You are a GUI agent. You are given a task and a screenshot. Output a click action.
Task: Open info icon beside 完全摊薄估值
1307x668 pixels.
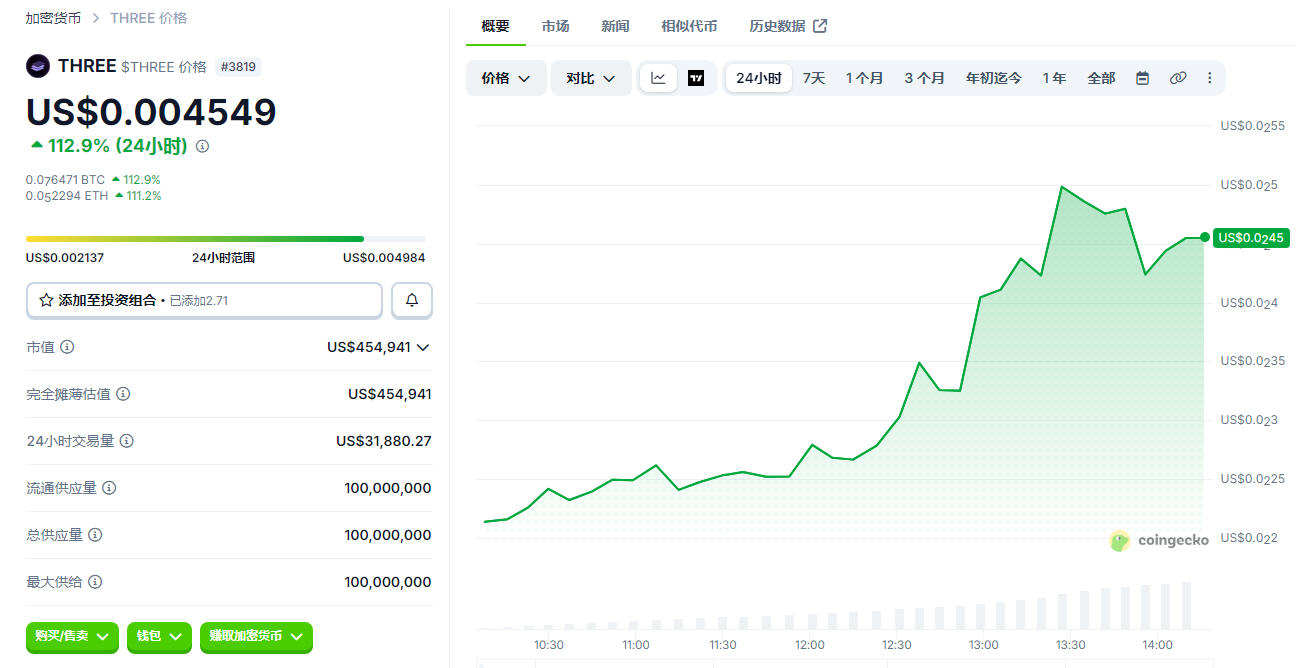coord(123,394)
